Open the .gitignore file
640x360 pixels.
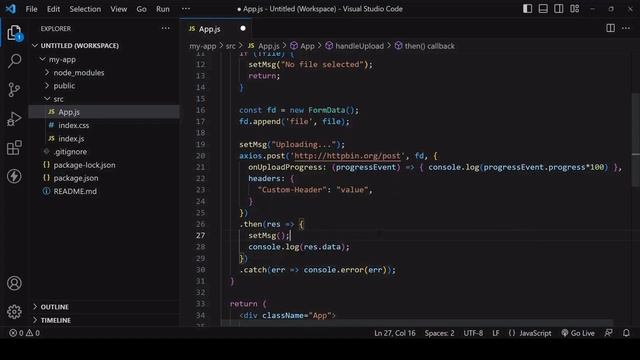tap(70, 152)
